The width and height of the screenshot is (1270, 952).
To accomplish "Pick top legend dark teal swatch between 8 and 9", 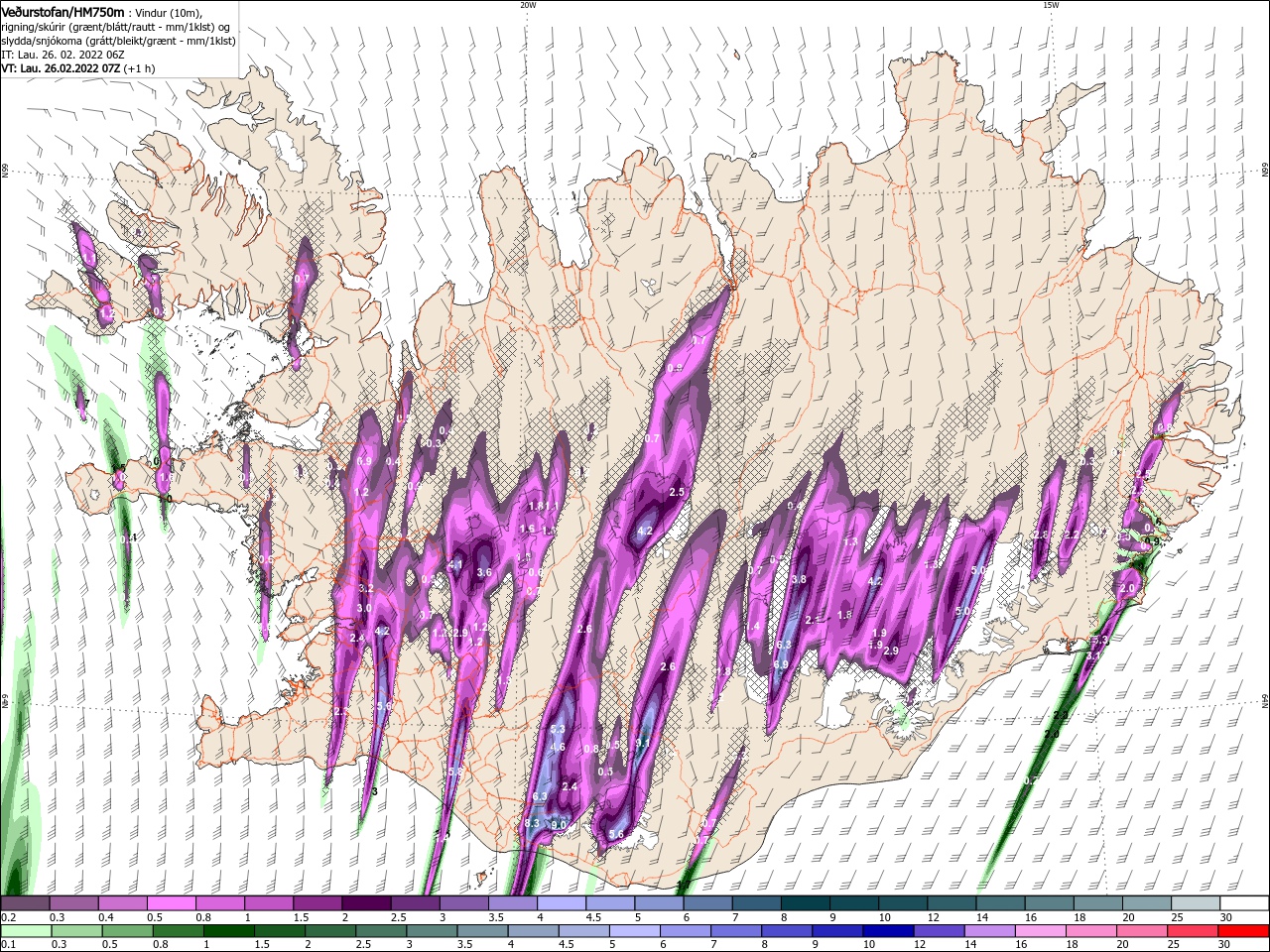I will click(x=806, y=903).
